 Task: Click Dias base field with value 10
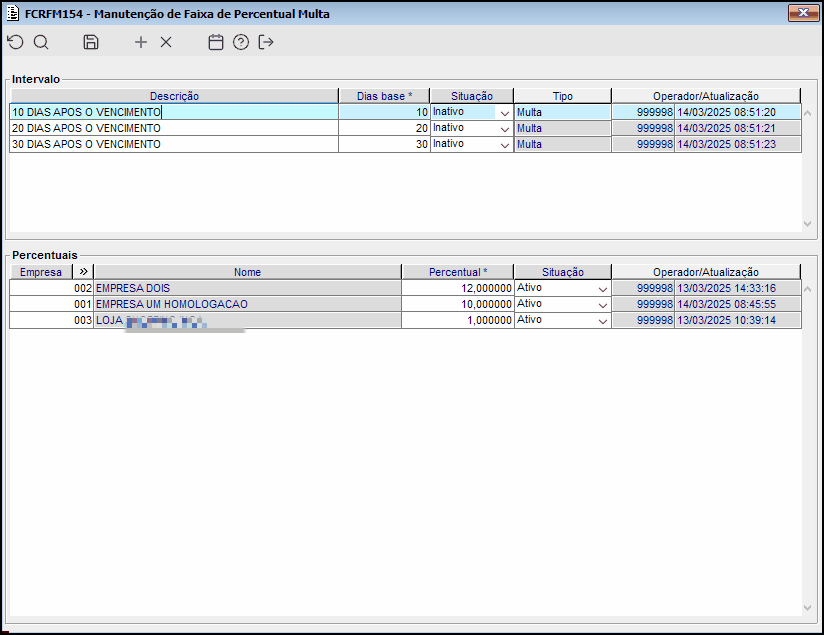point(384,112)
